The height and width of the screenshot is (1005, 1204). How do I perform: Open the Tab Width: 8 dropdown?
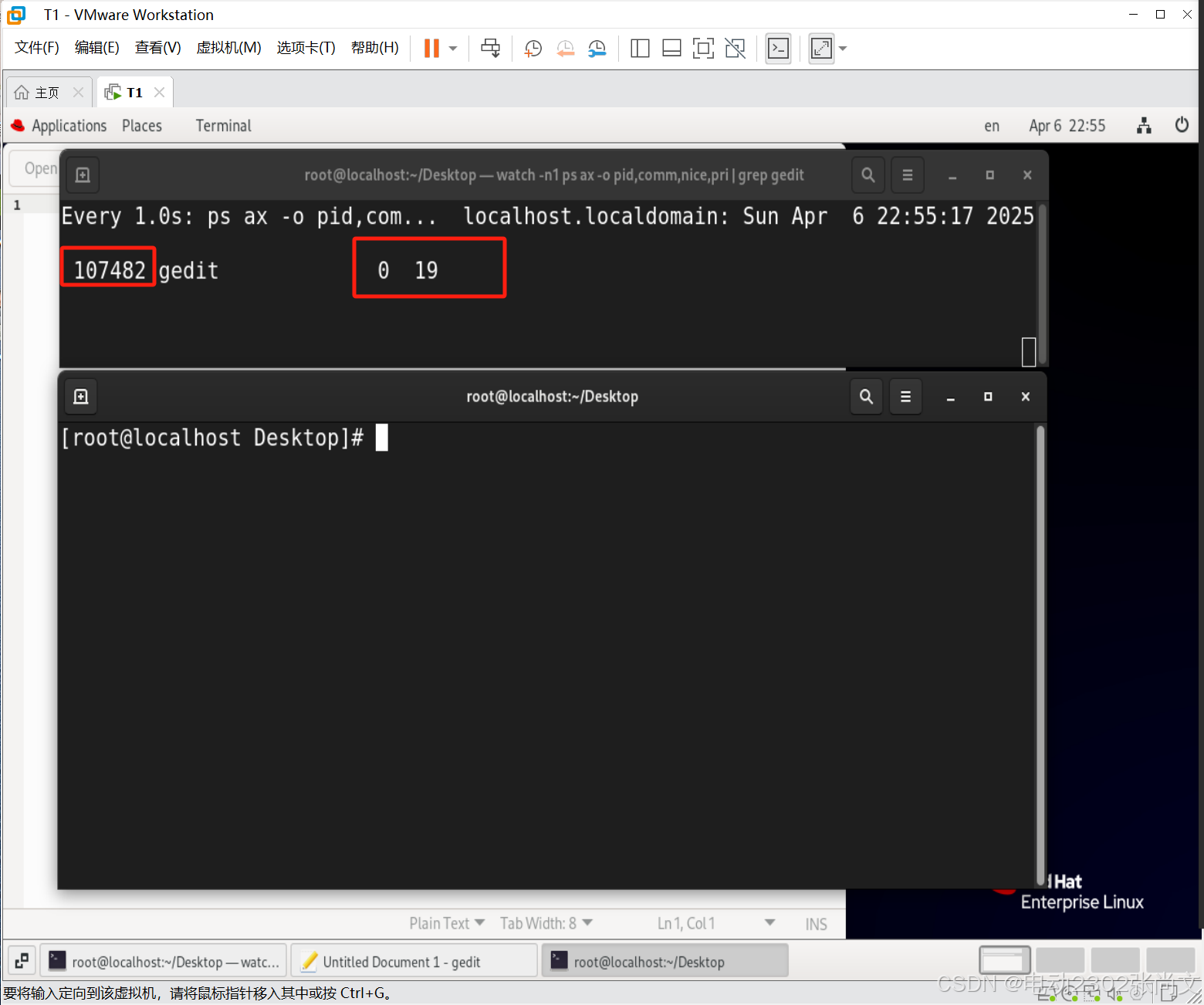[546, 923]
